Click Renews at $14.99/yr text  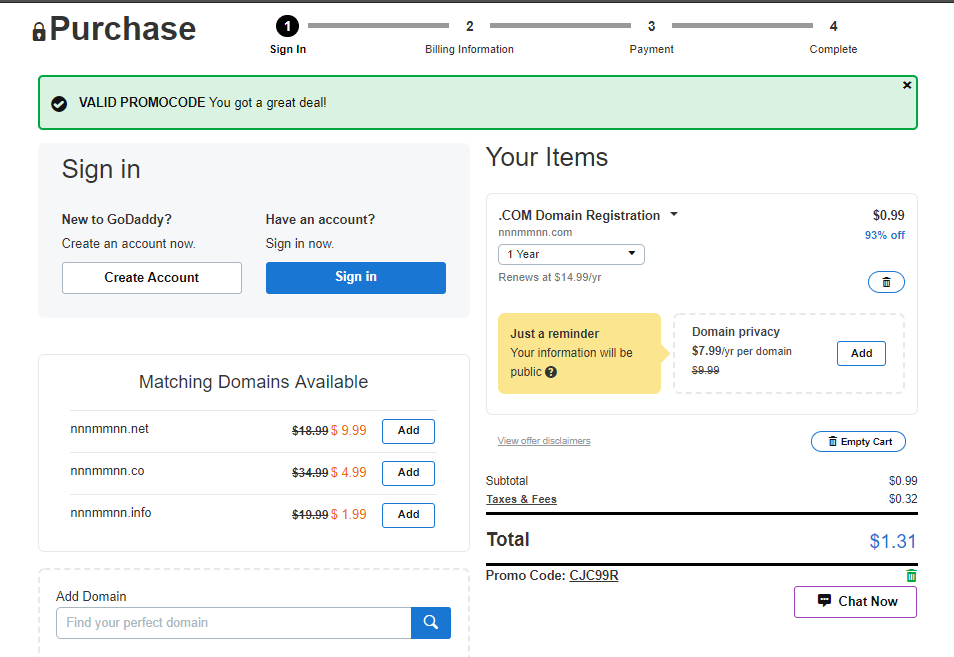coord(549,277)
